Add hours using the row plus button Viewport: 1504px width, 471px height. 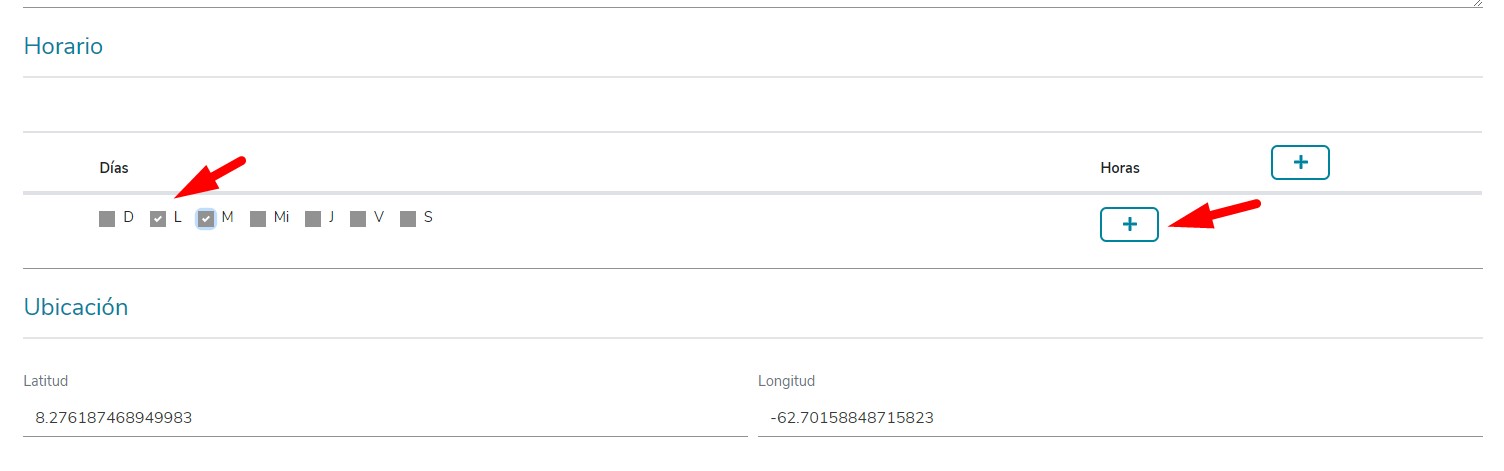[1129, 225]
